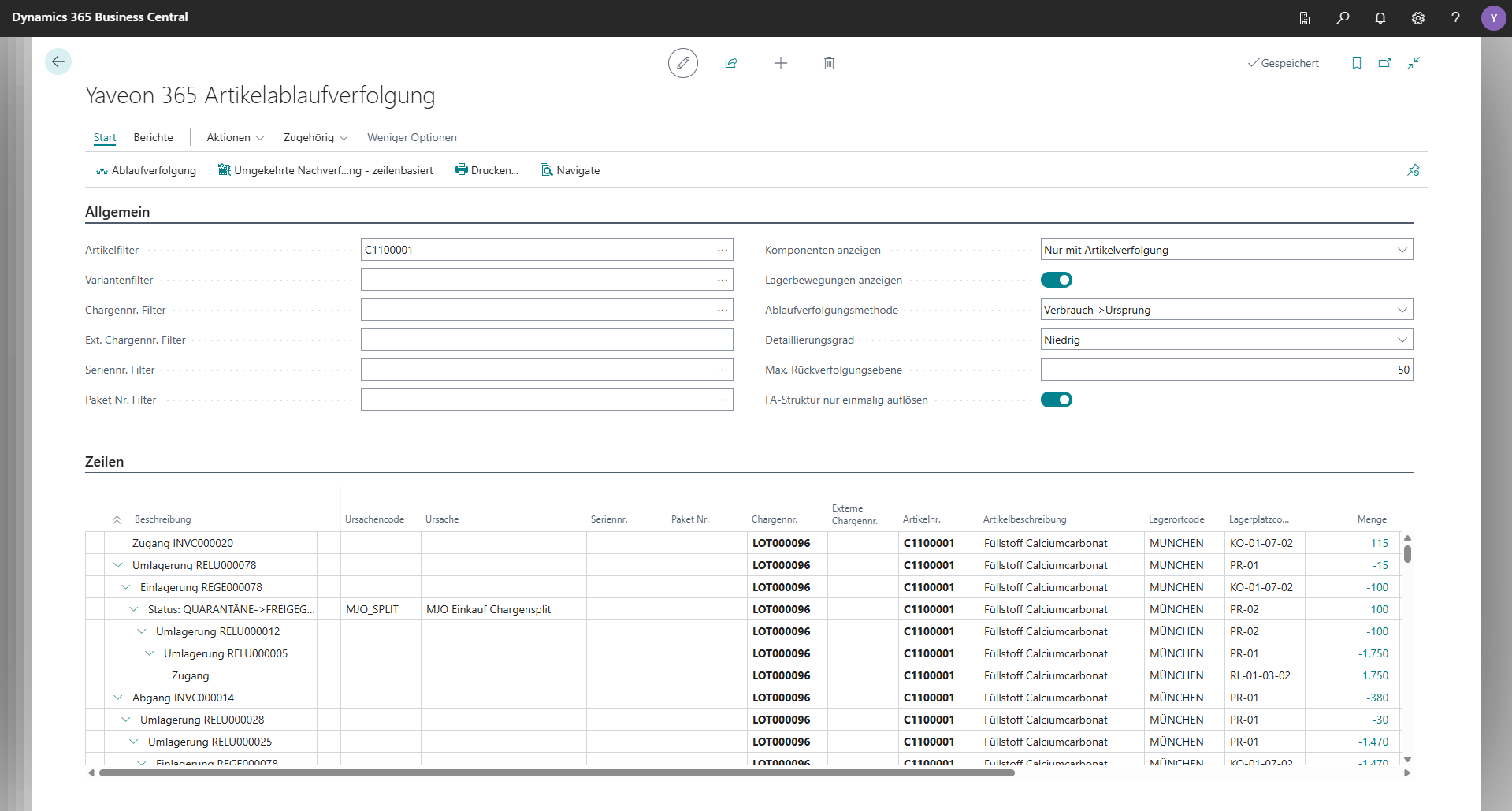This screenshot has width=1512, height=811.
Task: Delete the record using the trash icon
Action: [828, 63]
